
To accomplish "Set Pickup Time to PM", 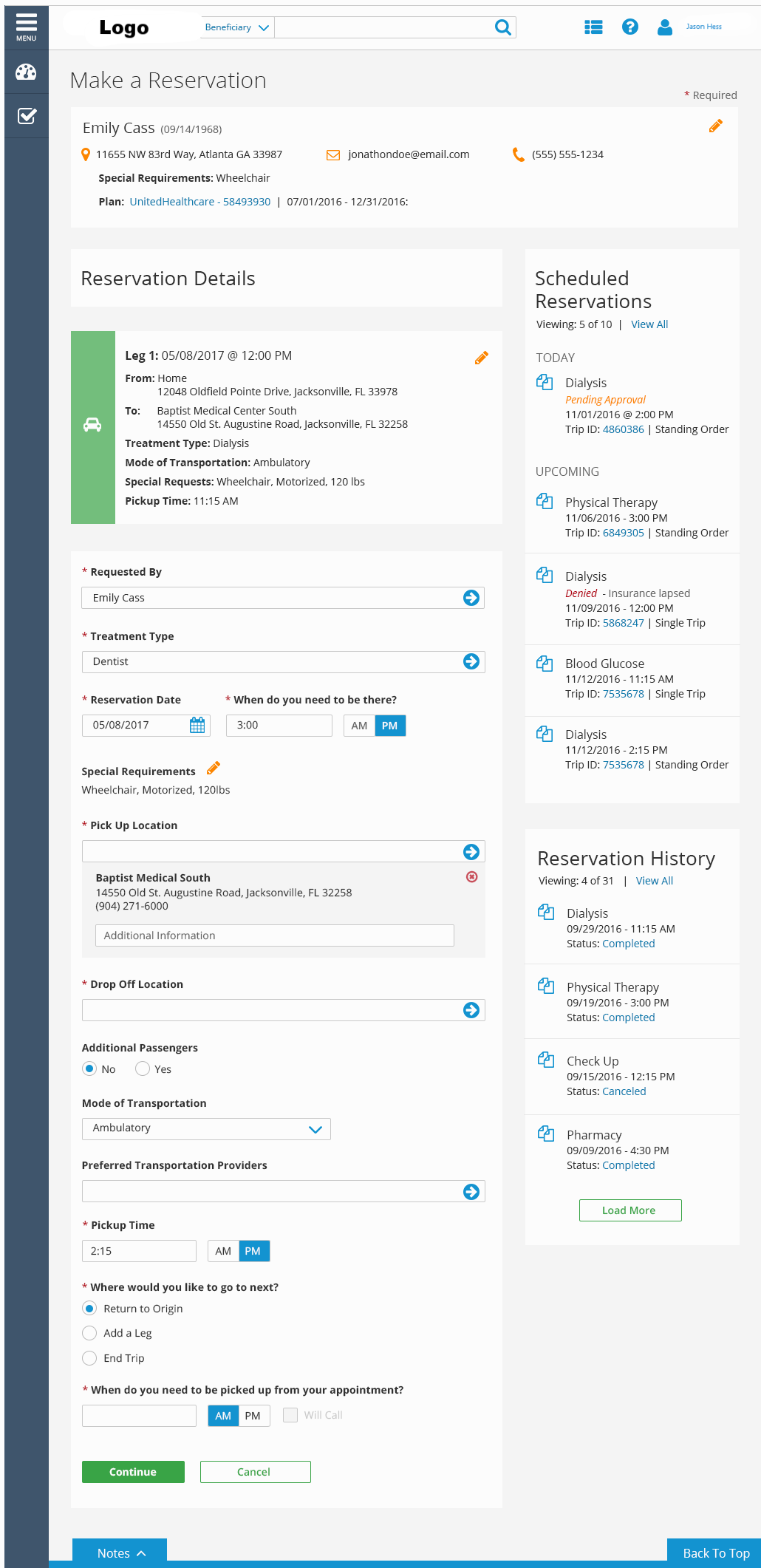I will click(x=253, y=1251).
